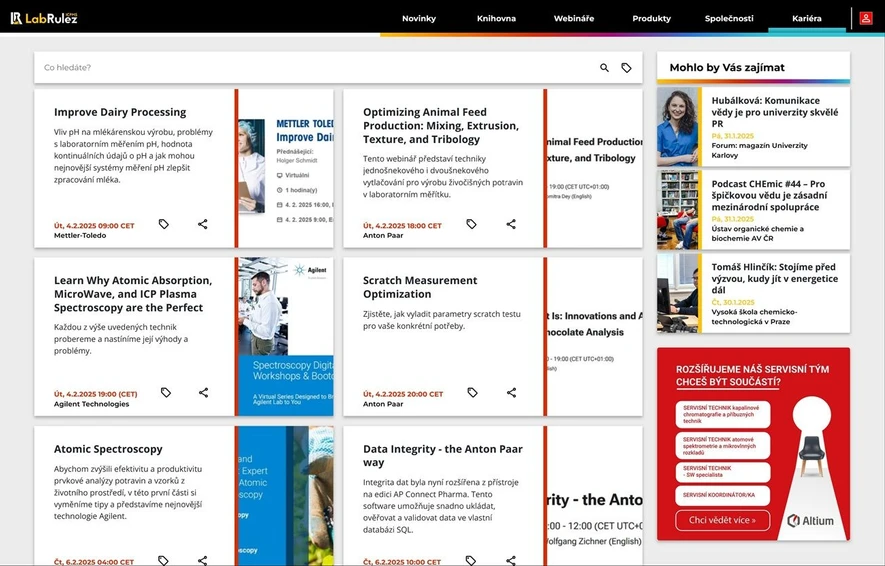Click Mettler-Toledo company name
885x566 pixels.
[80, 235]
